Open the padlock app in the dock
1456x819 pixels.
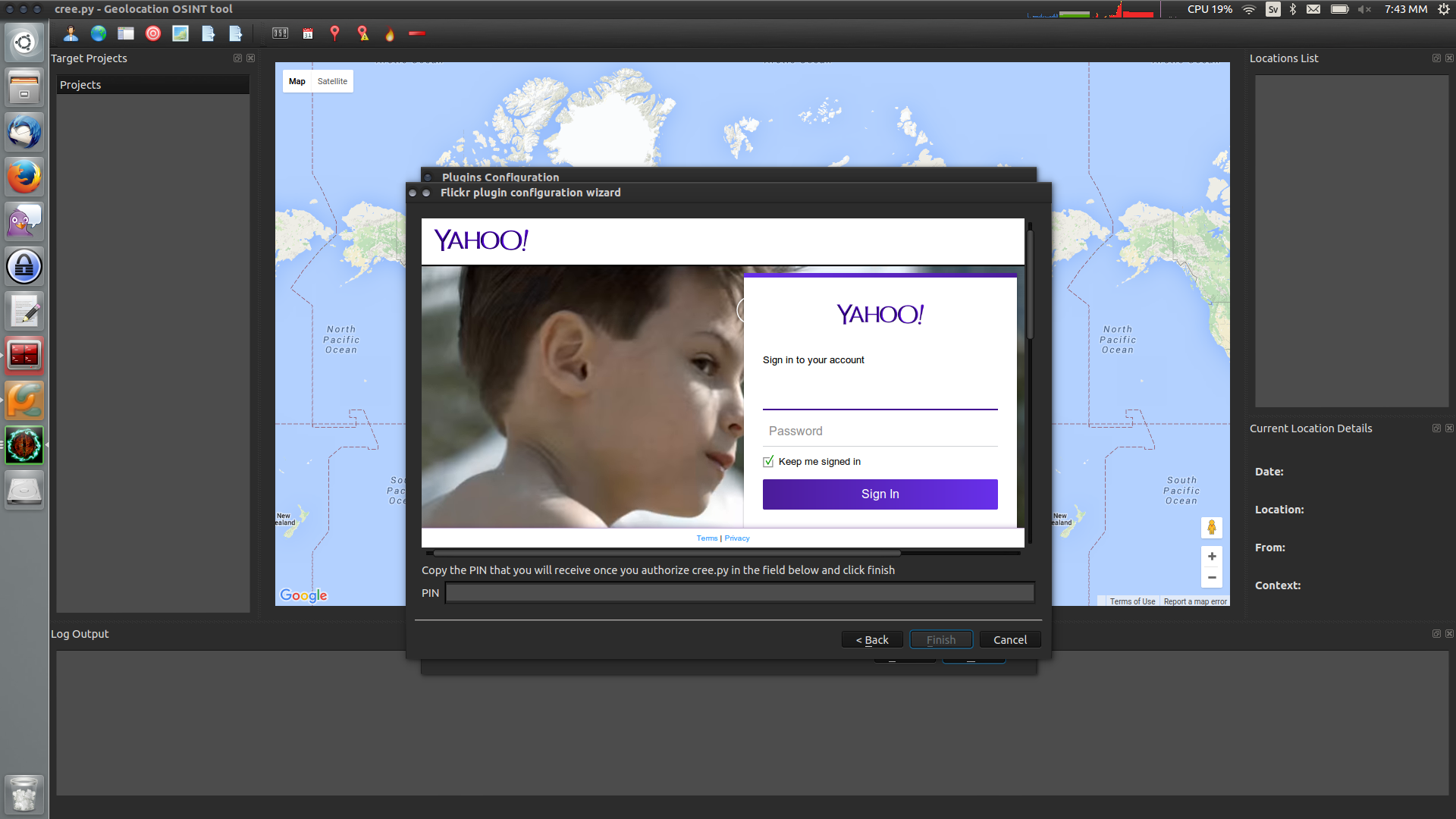coord(24,266)
